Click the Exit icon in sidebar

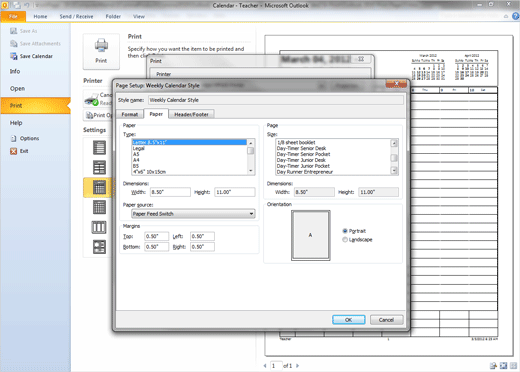click(x=13, y=151)
